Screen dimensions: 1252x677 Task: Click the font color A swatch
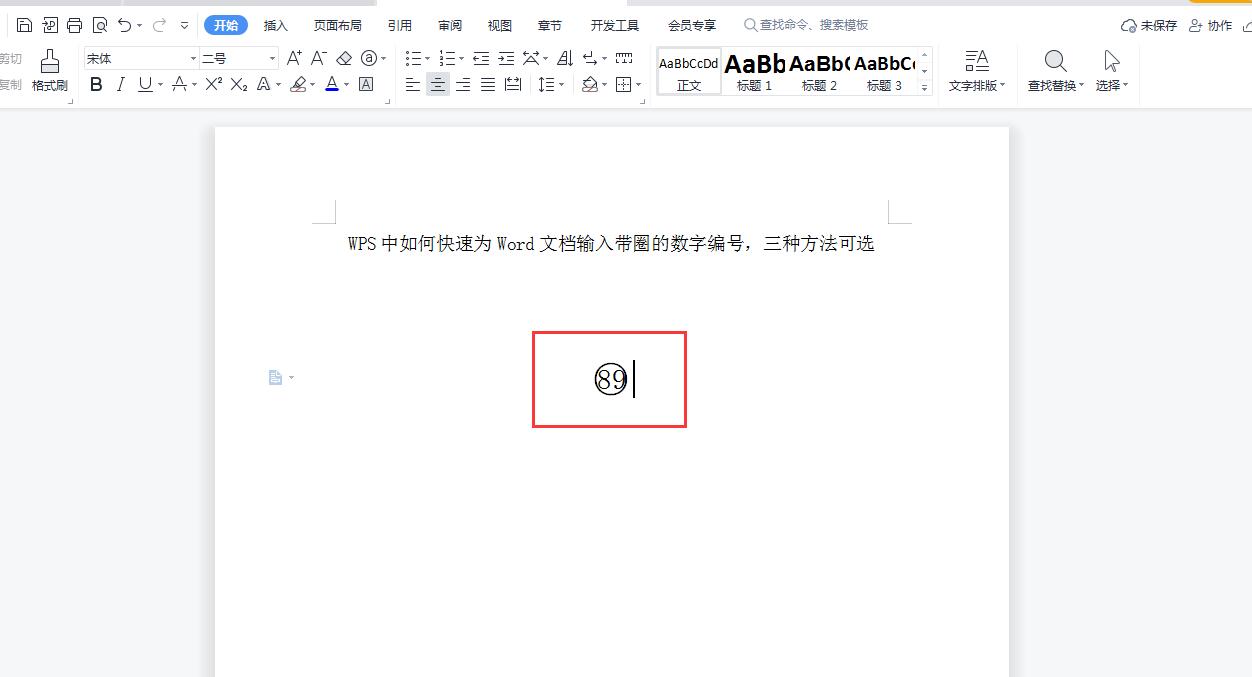(332, 85)
